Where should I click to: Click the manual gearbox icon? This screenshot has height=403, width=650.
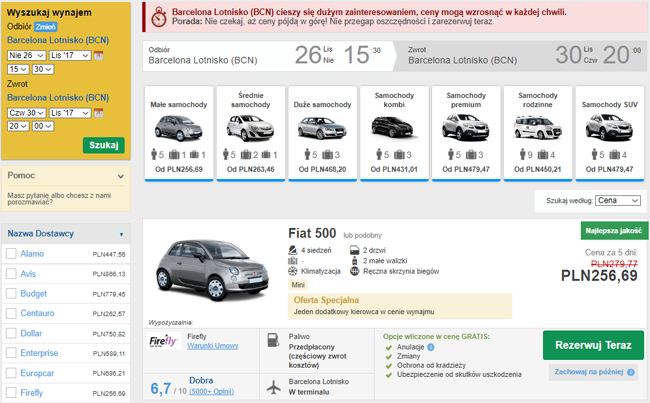[x=354, y=271]
